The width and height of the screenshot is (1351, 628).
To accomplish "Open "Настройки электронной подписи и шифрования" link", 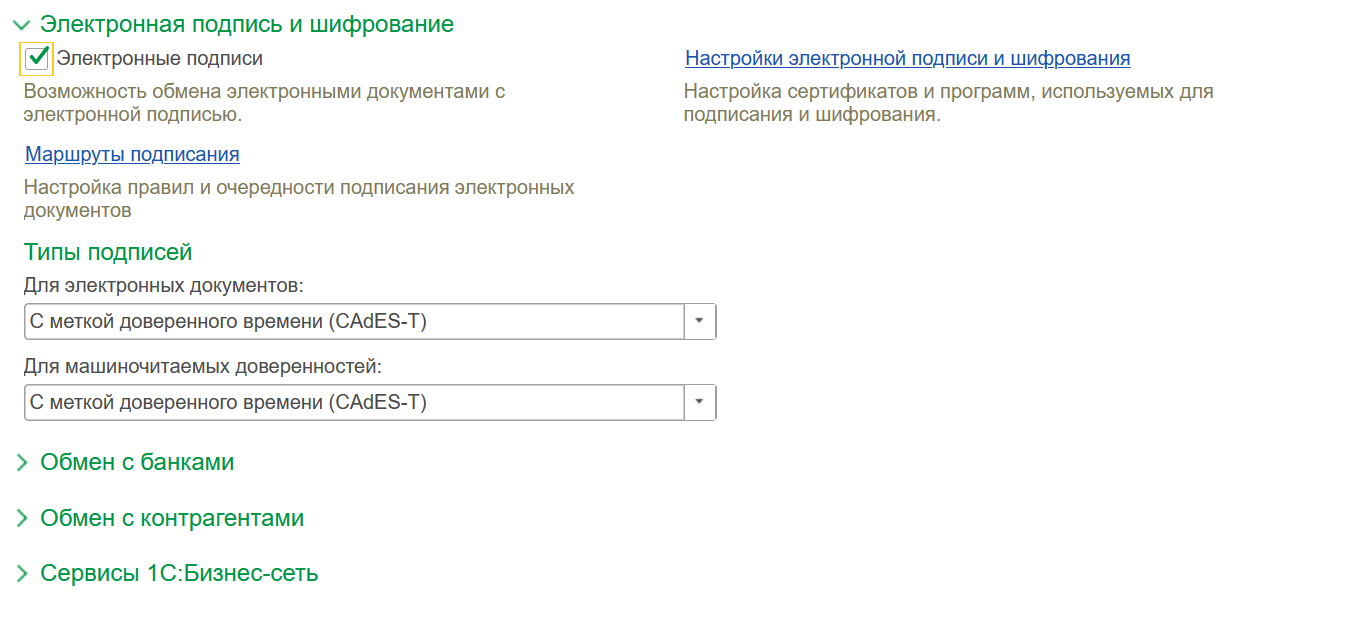I will (x=907, y=58).
